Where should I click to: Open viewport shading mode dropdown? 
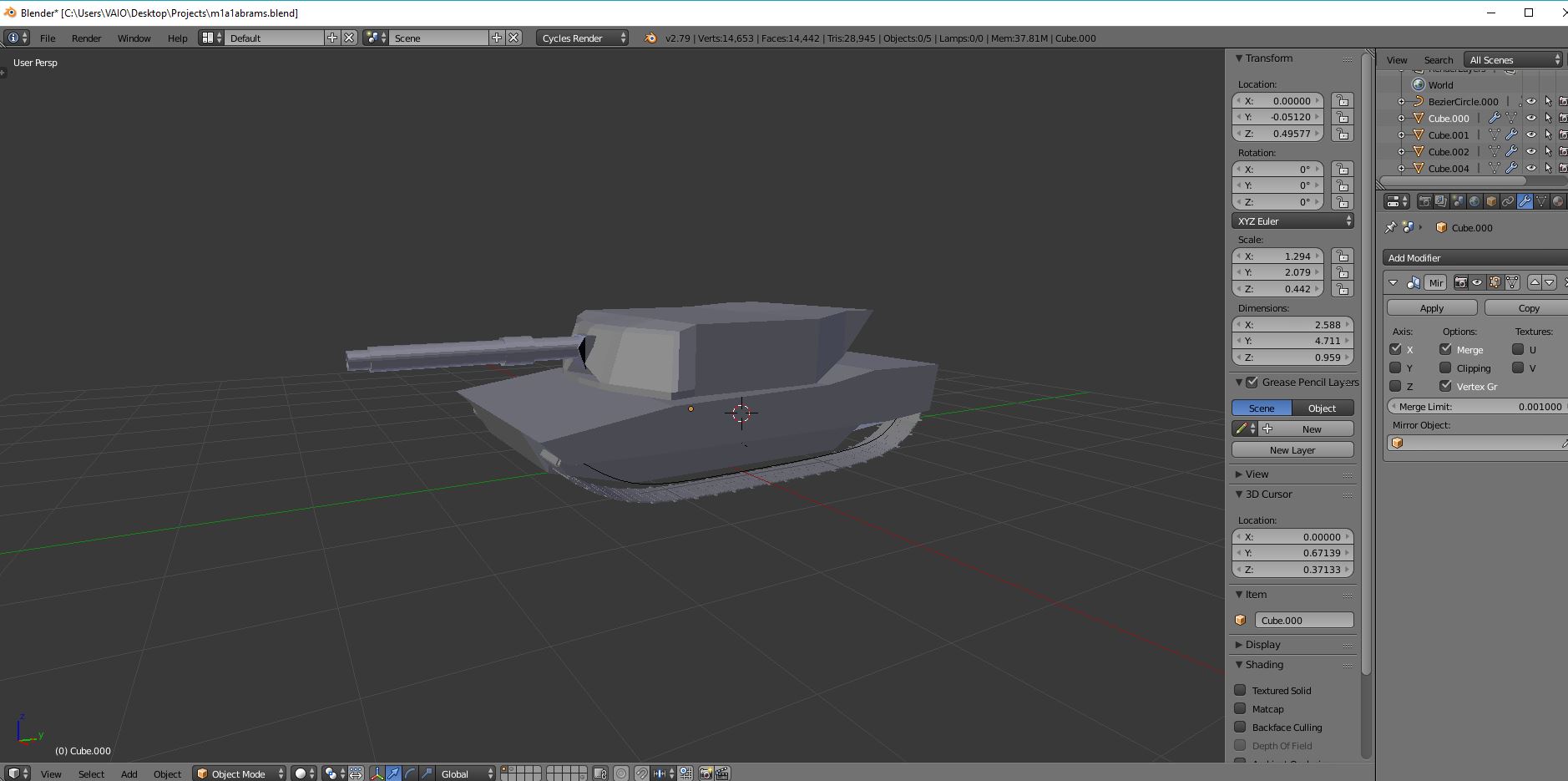coord(303,773)
